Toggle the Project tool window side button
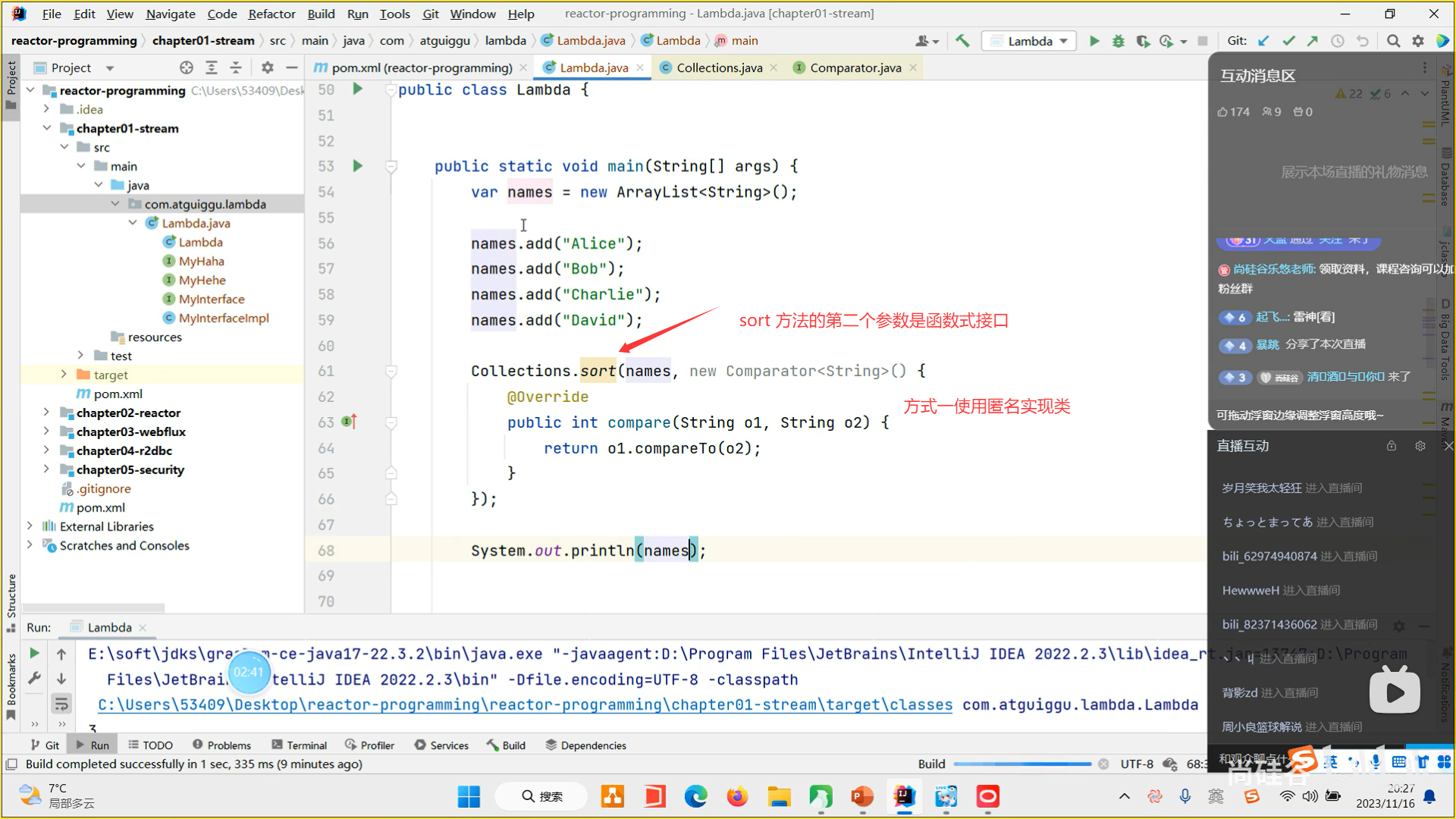This screenshot has width=1456, height=819. click(x=11, y=83)
